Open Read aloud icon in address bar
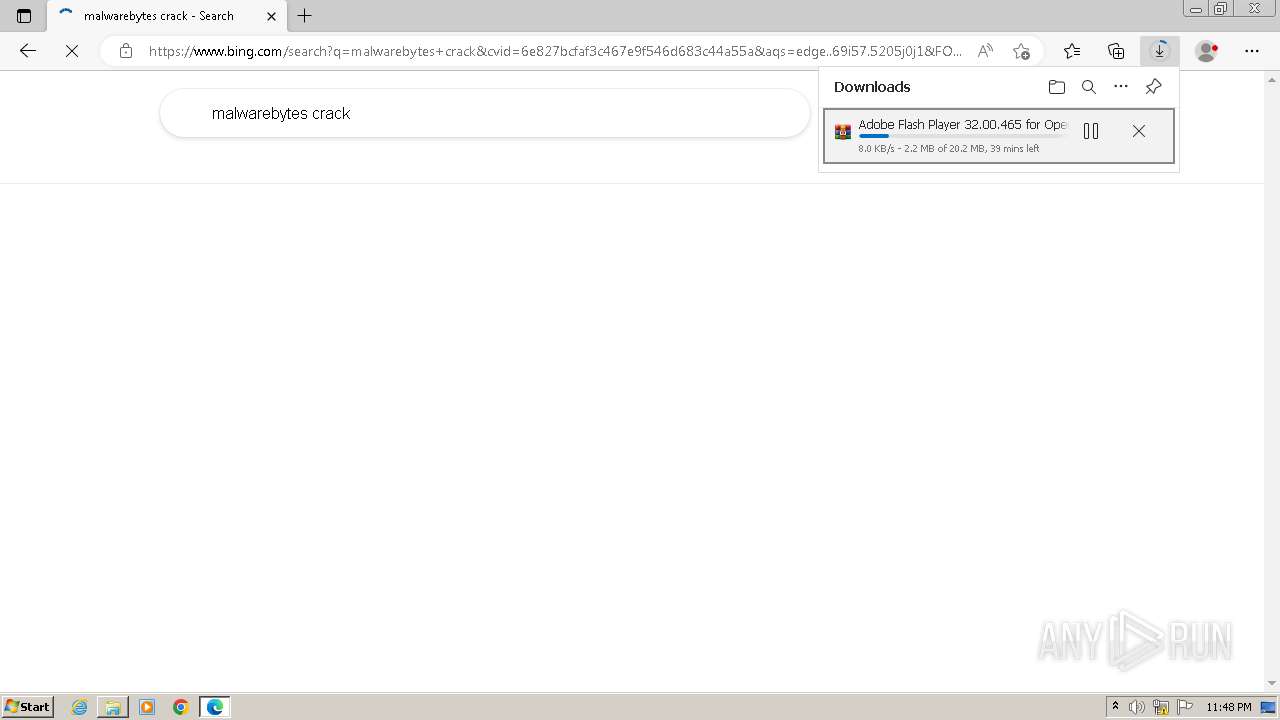The image size is (1280, 720). pyautogui.click(x=985, y=51)
